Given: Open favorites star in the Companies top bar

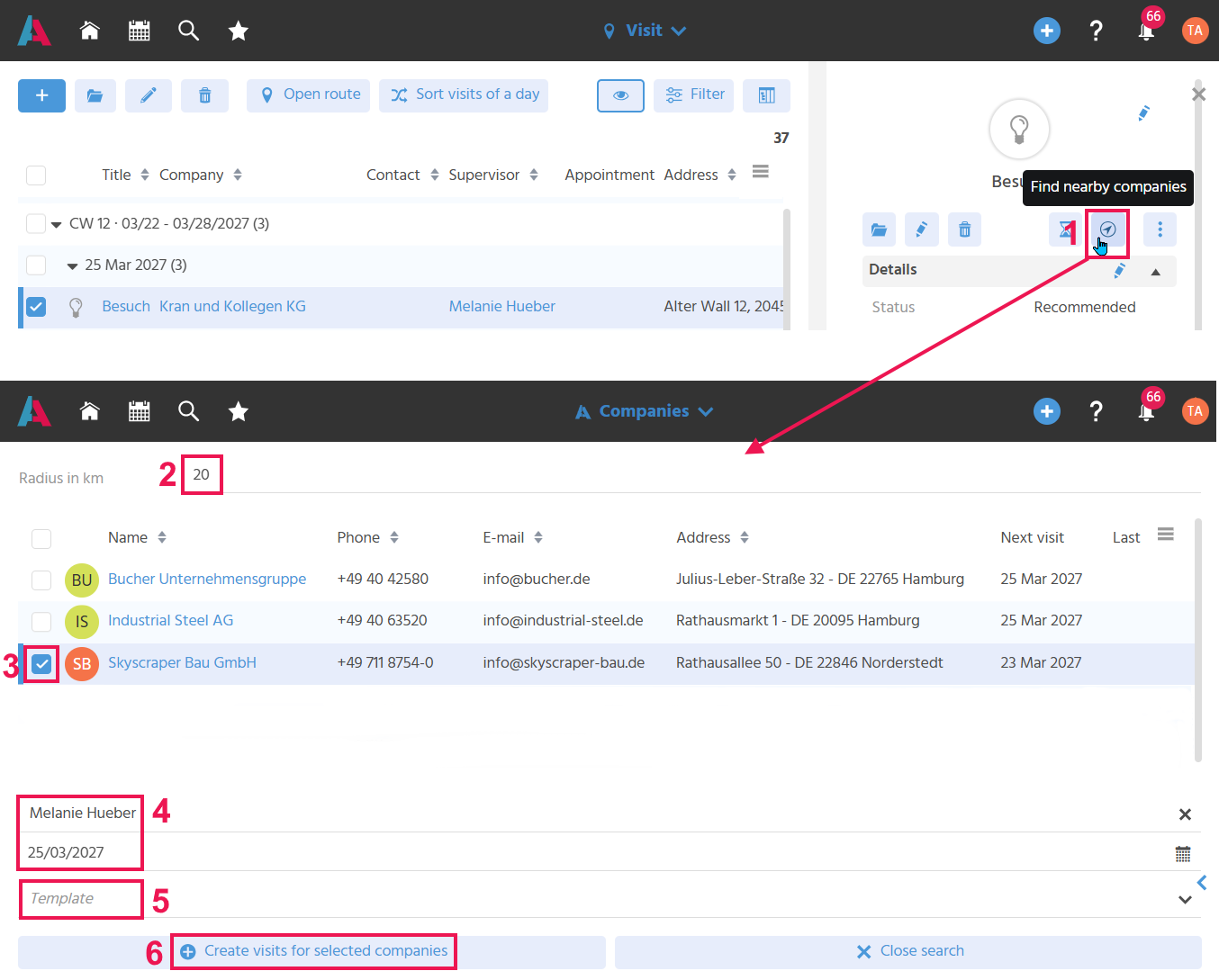Looking at the screenshot, I should coord(238,411).
